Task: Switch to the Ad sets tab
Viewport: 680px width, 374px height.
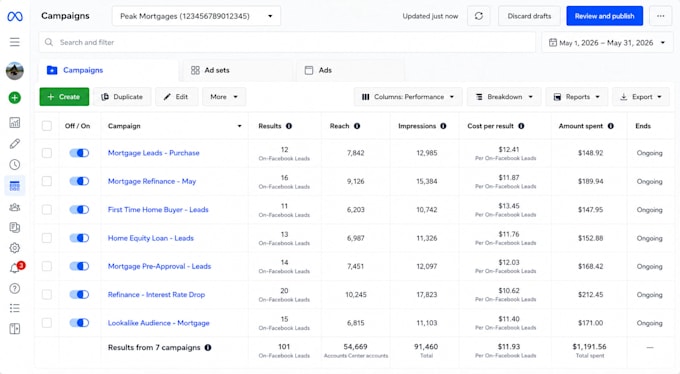Action: click(210, 70)
